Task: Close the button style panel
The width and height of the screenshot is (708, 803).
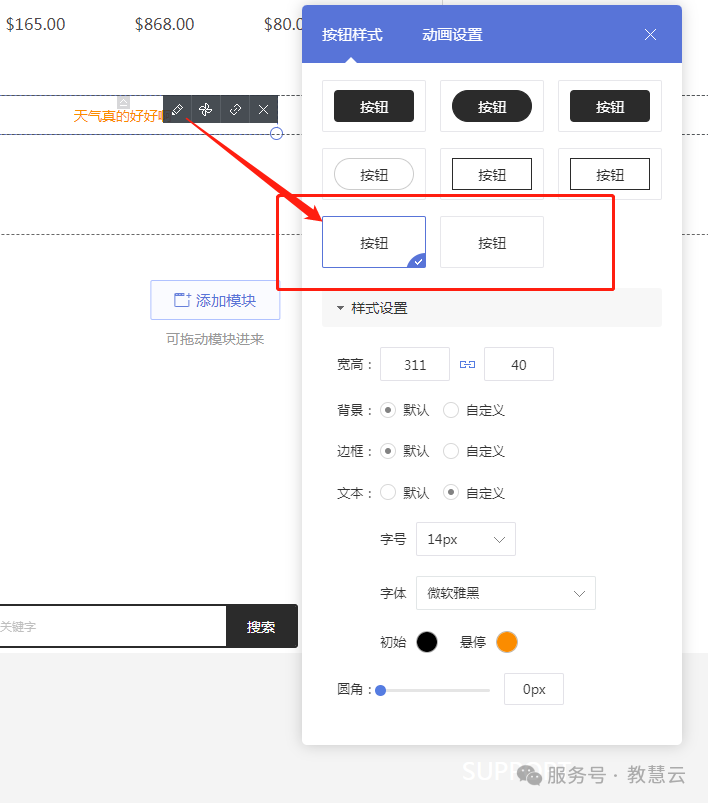Action: 650,35
